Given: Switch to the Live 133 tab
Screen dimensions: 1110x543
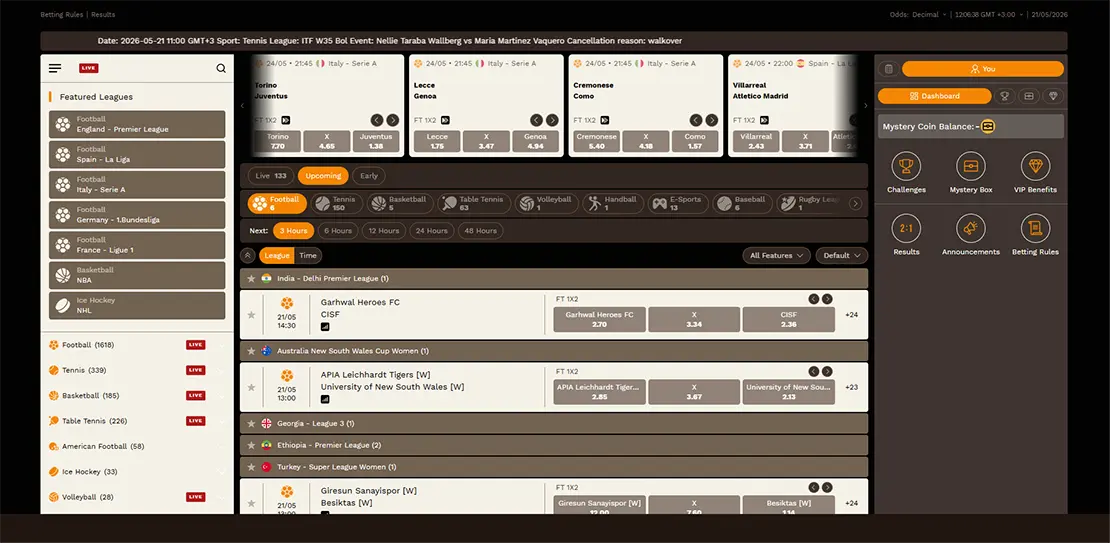Looking at the screenshot, I should click(x=270, y=176).
